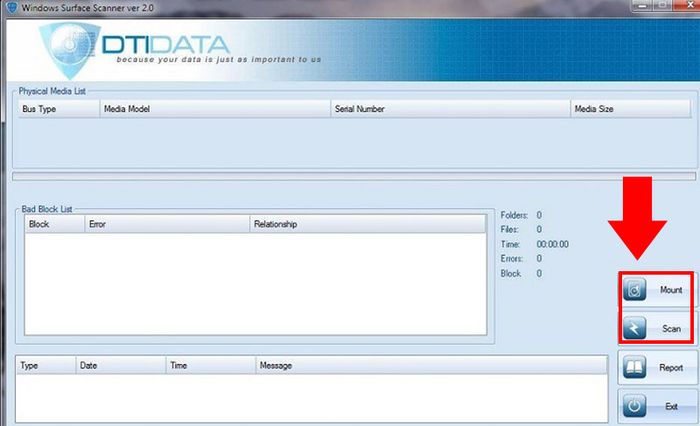
Task: Click the Windows Surface Scanner title text
Action: point(88,8)
